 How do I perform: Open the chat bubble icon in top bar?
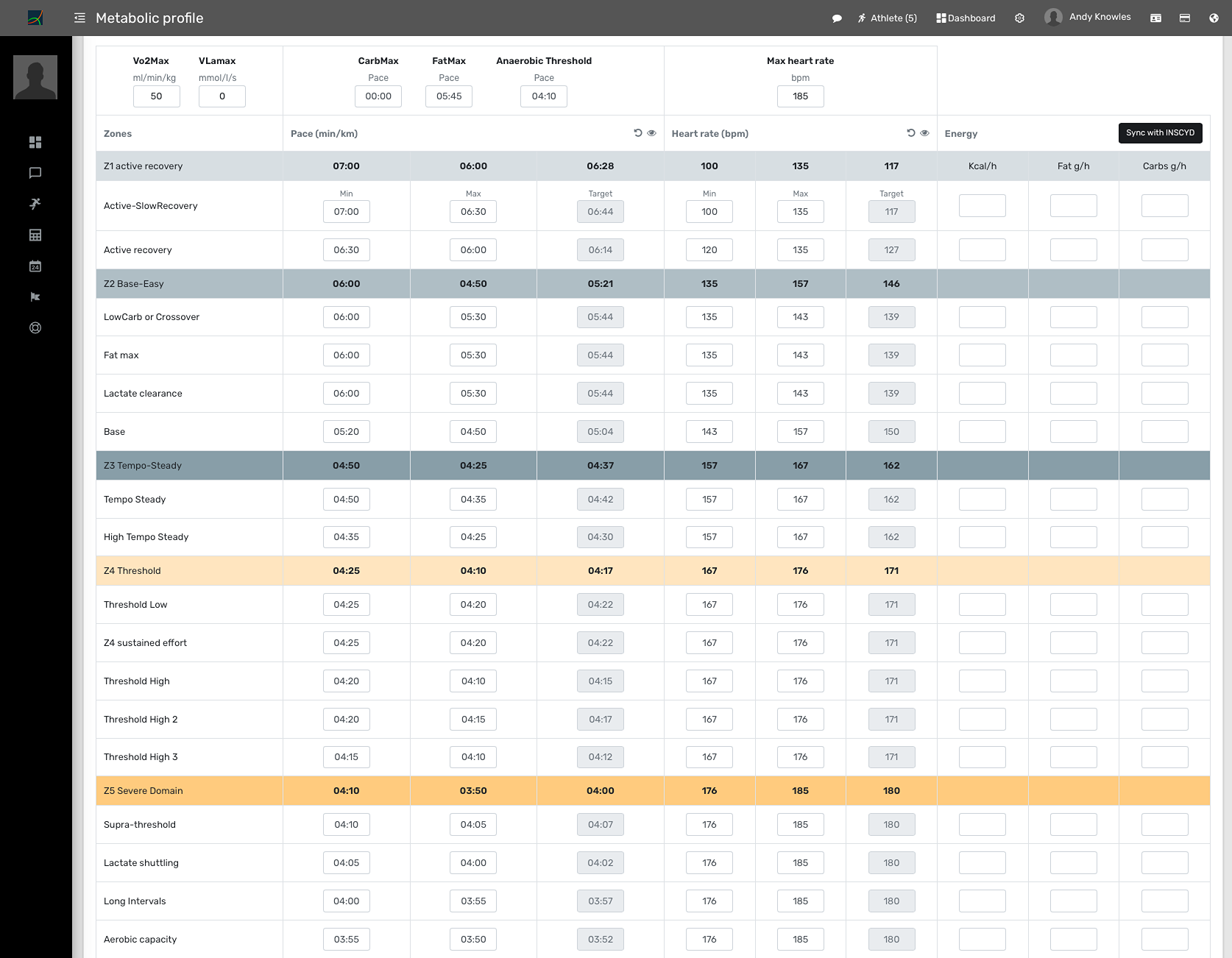[837, 18]
